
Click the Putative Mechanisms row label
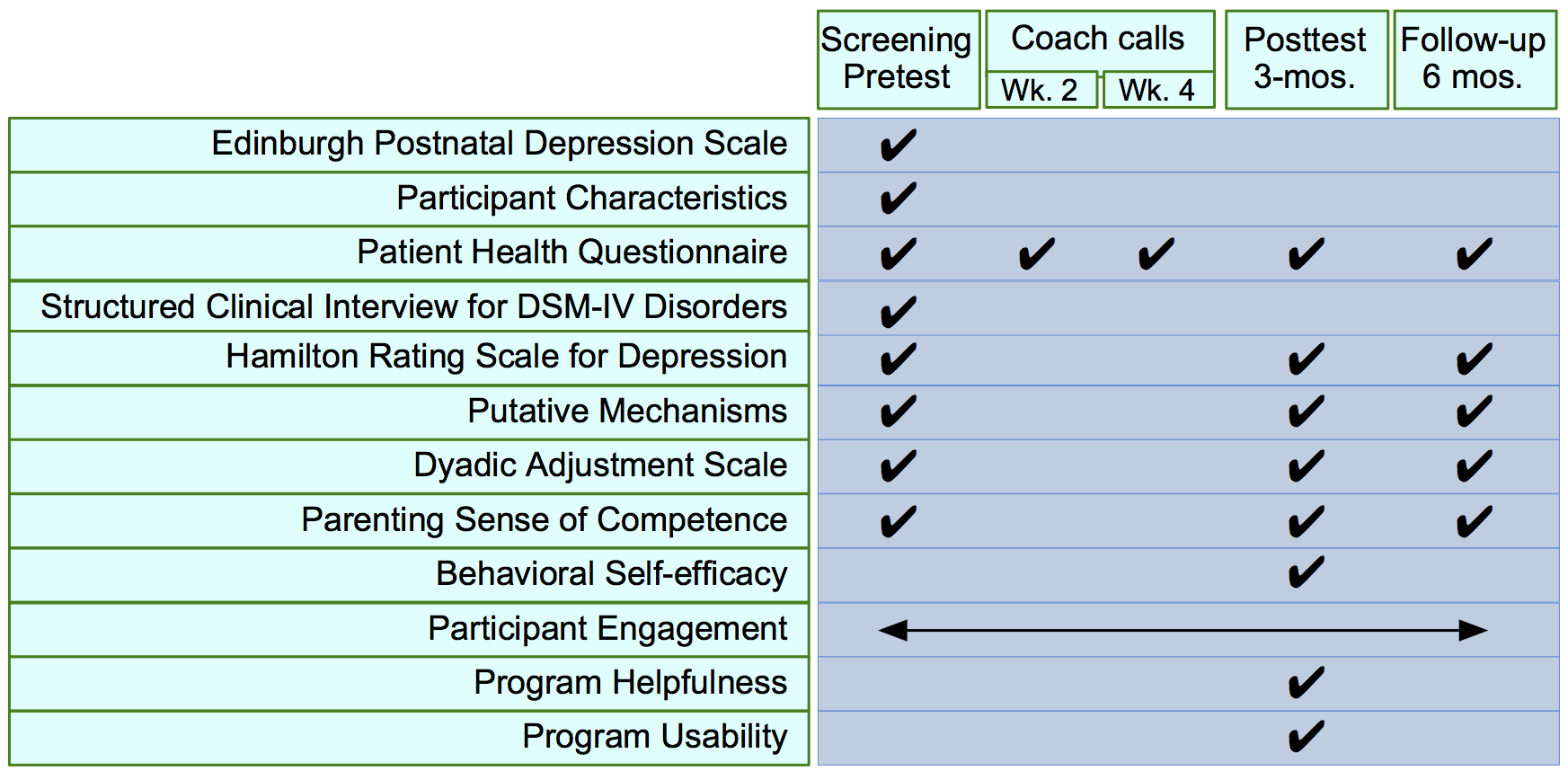coord(626,412)
